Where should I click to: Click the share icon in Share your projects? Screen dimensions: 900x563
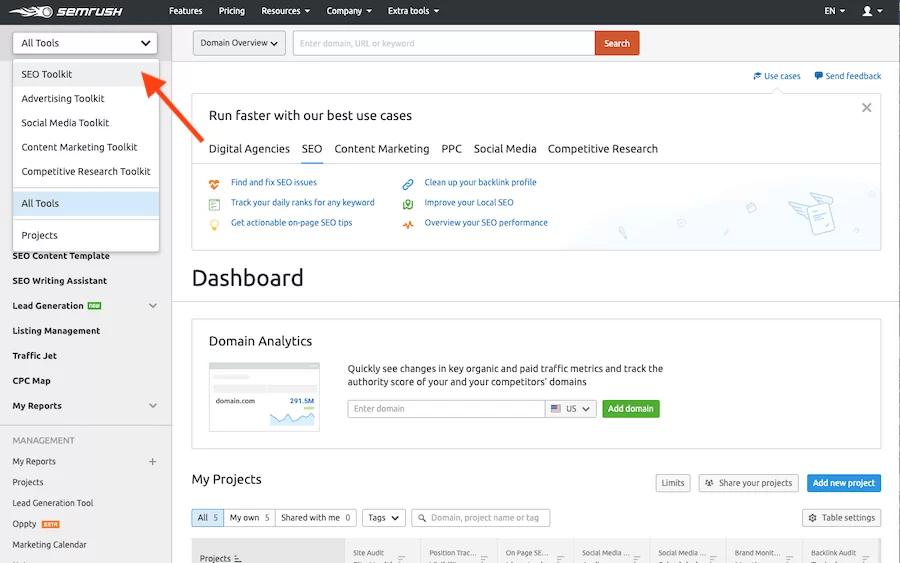pyautogui.click(x=709, y=483)
